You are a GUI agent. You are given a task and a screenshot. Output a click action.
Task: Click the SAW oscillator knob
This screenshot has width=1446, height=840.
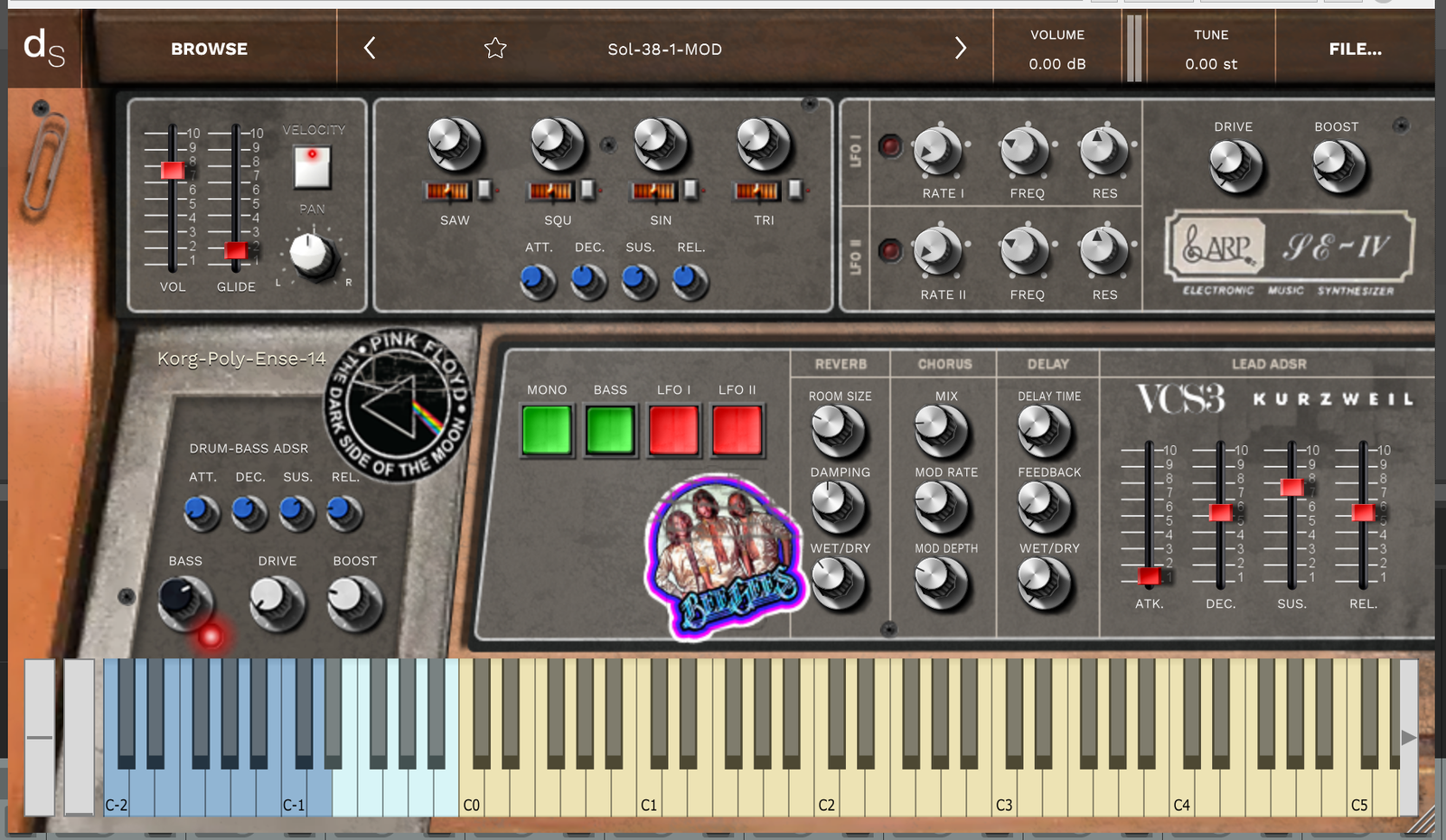pyautogui.click(x=454, y=145)
